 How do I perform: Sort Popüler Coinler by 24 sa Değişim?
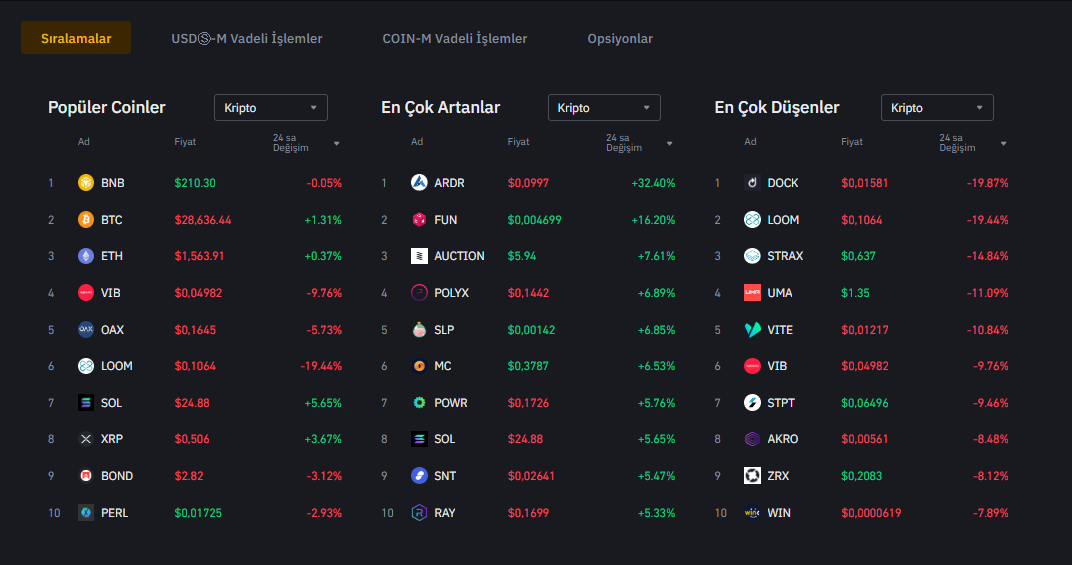pyautogui.click(x=307, y=143)
